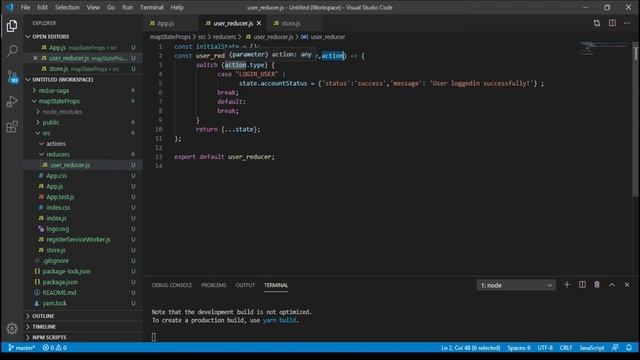Close the user_reducer.js editor tab
This screenshot has width=640, height=360.
[259, 23]
